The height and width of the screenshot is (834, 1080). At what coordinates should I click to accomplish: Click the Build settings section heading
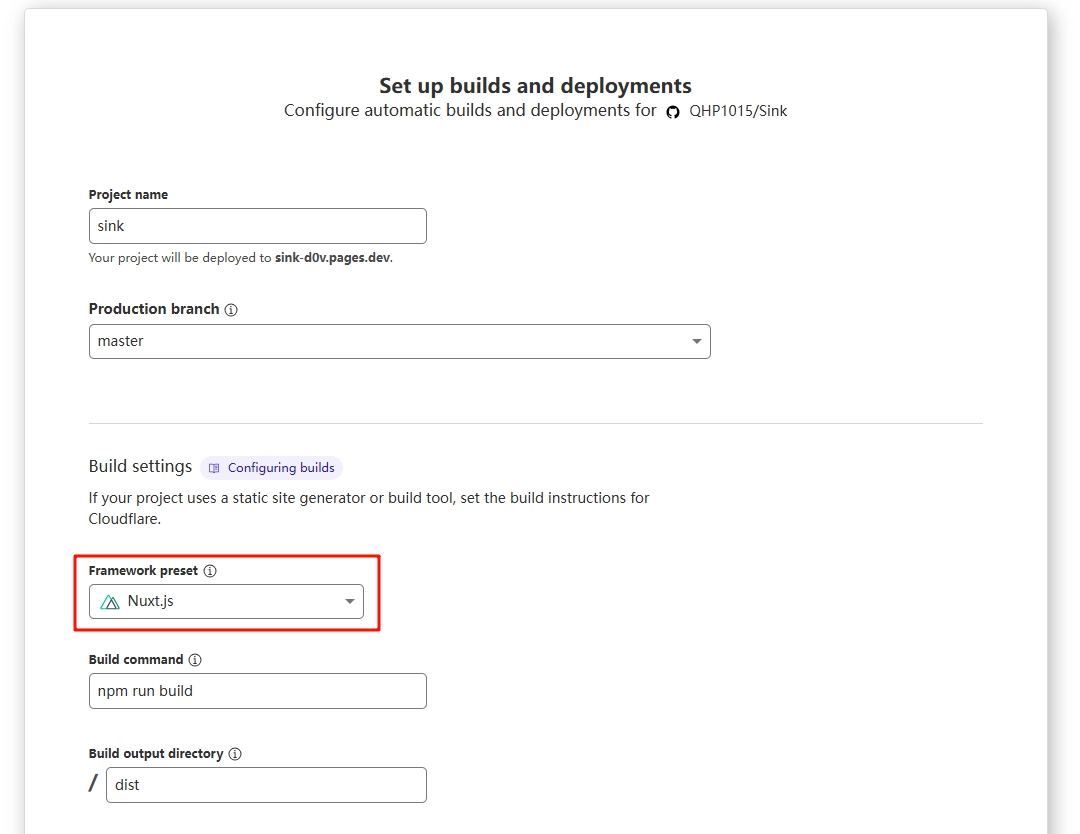[140, 466]
